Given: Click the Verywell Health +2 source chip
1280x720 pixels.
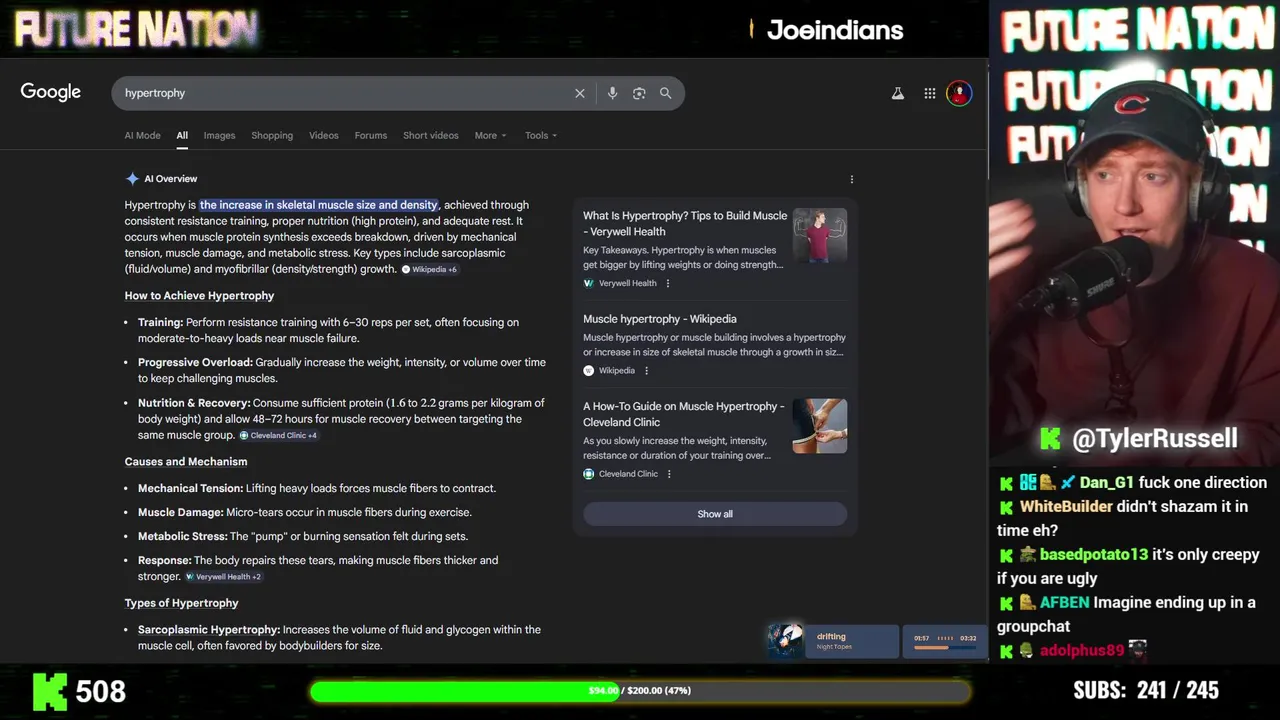Looking at the screenshot, I should pyautogui.click(x=223, y=577).
